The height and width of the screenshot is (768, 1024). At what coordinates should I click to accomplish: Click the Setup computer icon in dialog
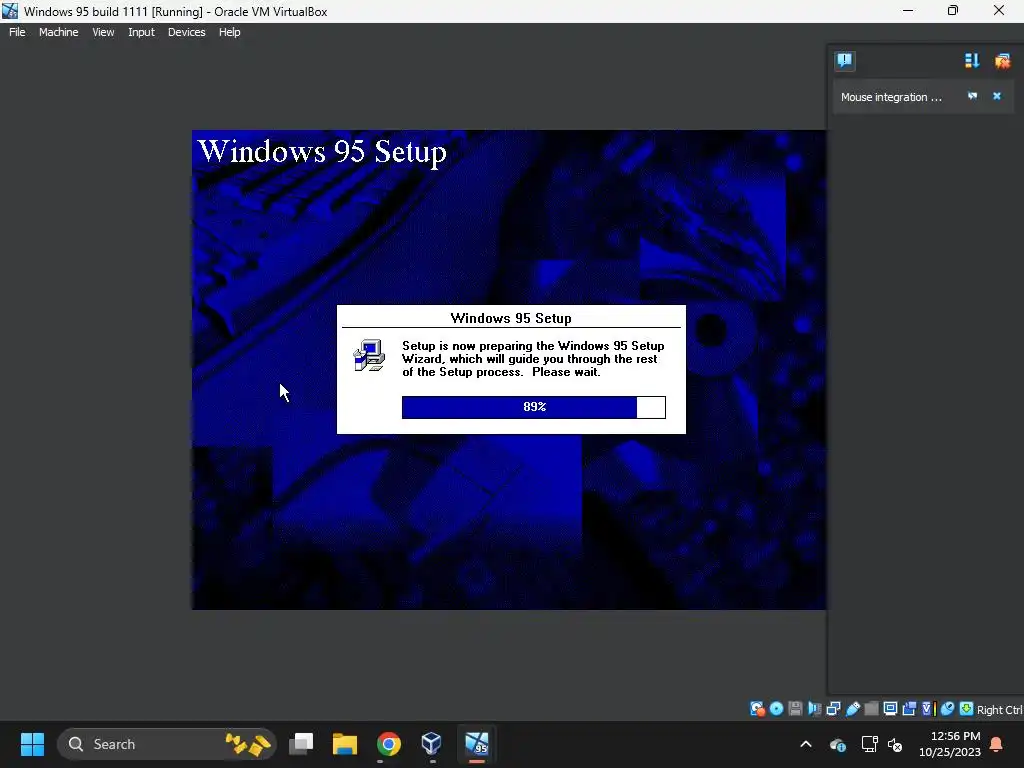(x=369, y=355)
